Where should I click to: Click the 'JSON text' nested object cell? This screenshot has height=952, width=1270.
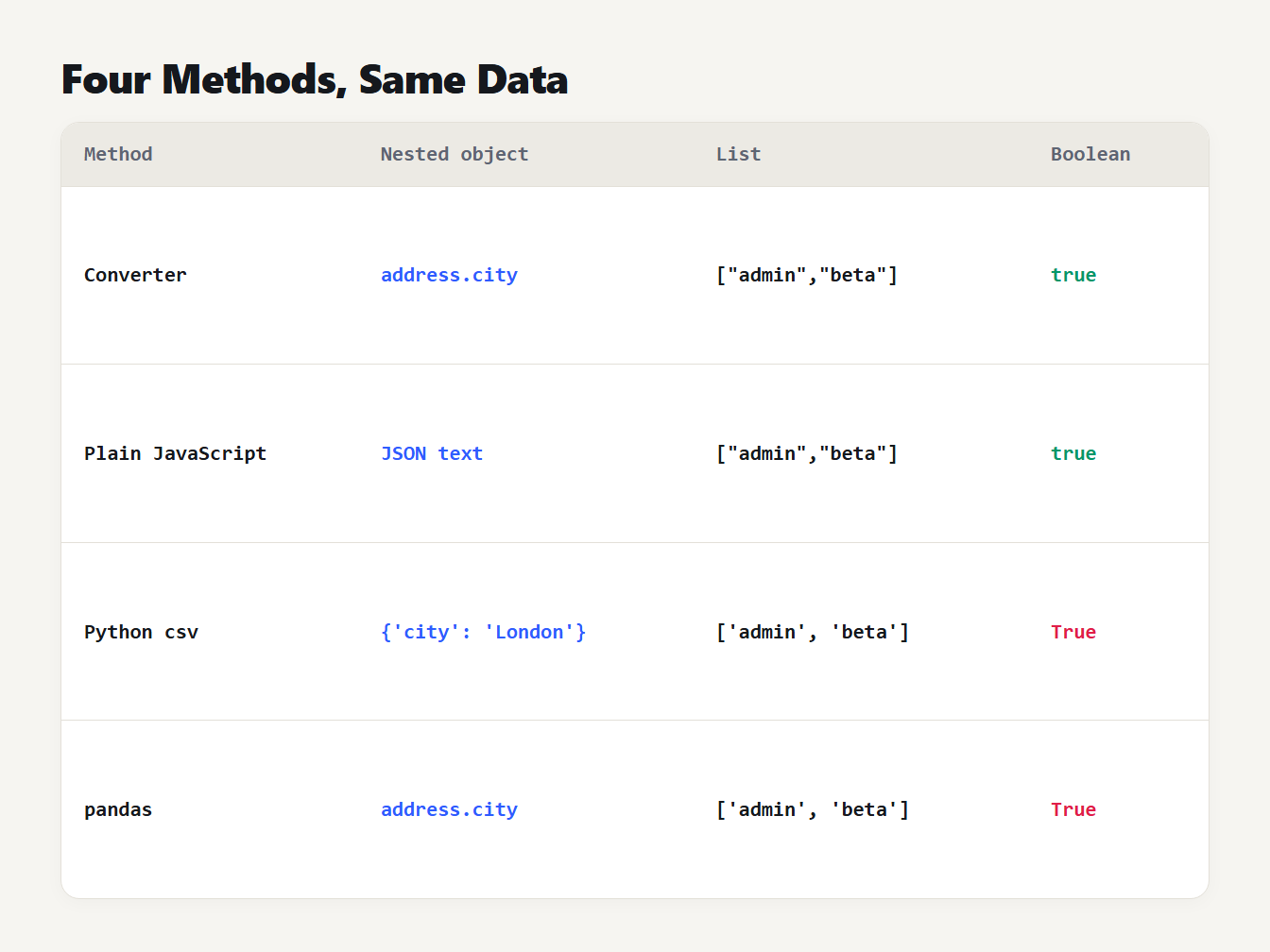[432, 453]
